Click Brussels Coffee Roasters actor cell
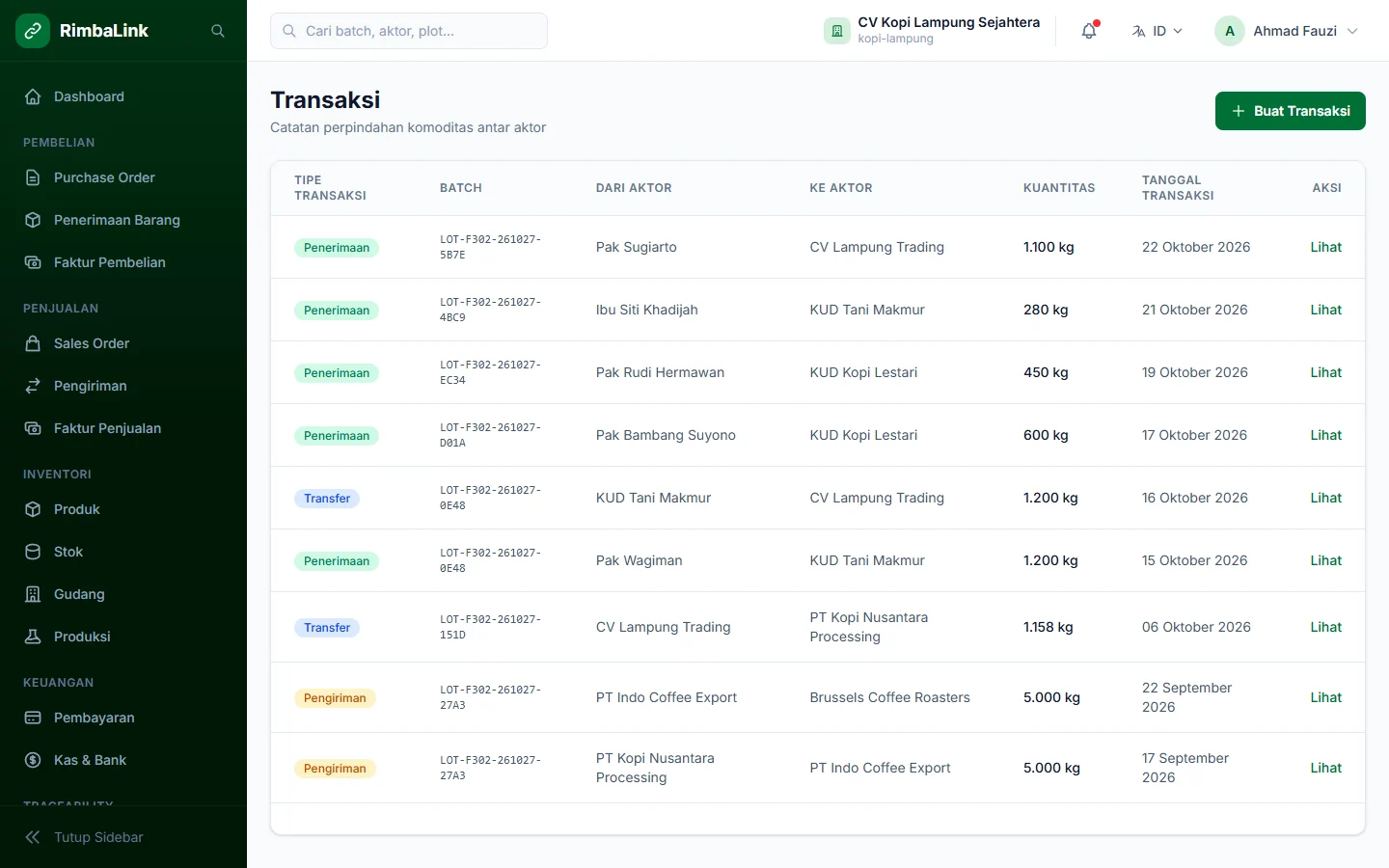Viewport: 1389px width, 868px height. [889, 697]
